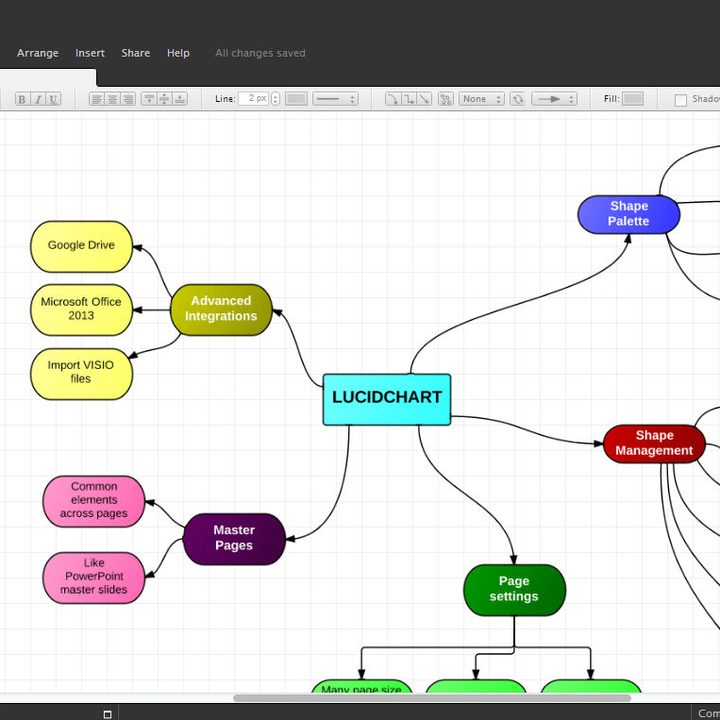Toggle bold text formatting
720x720 pixels.
[x=22, y=99]
